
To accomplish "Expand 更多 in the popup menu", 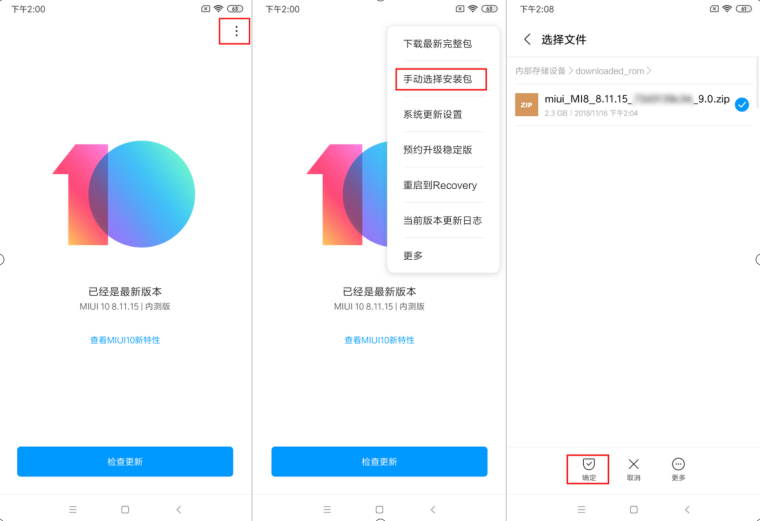I will tap(413, 256).
